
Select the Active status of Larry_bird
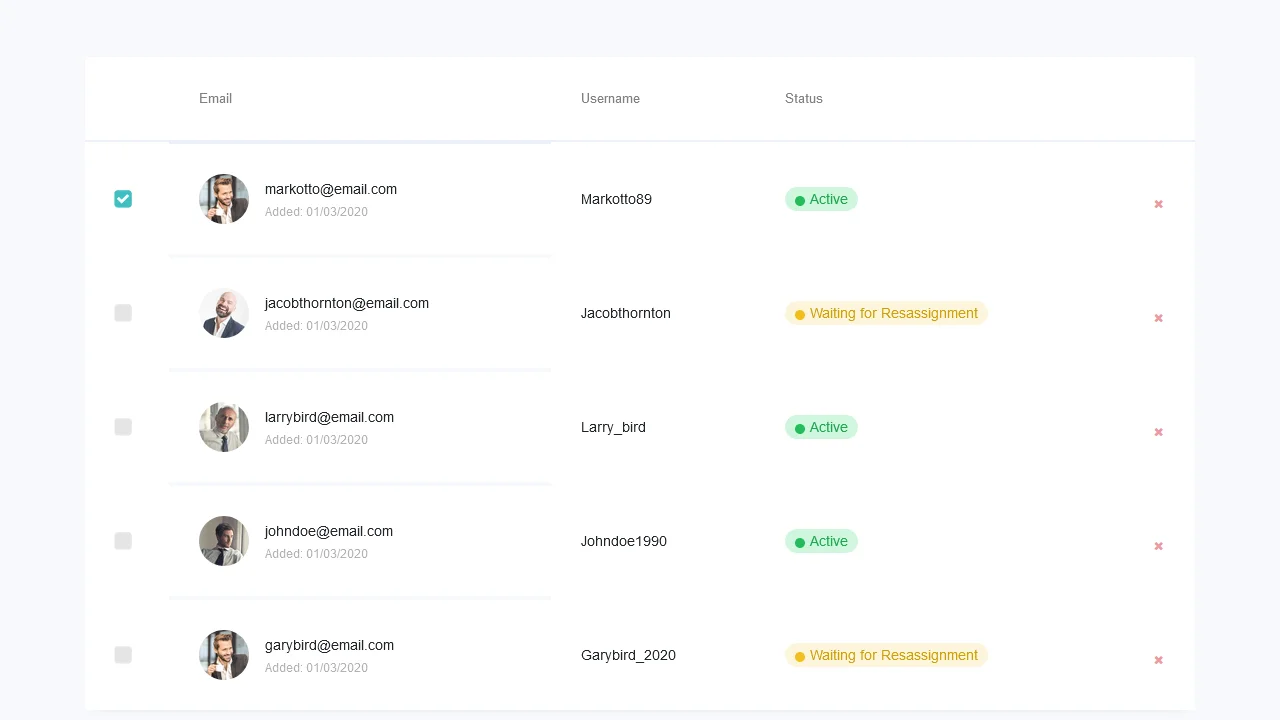pyautogui.click(x=821, y=427)
